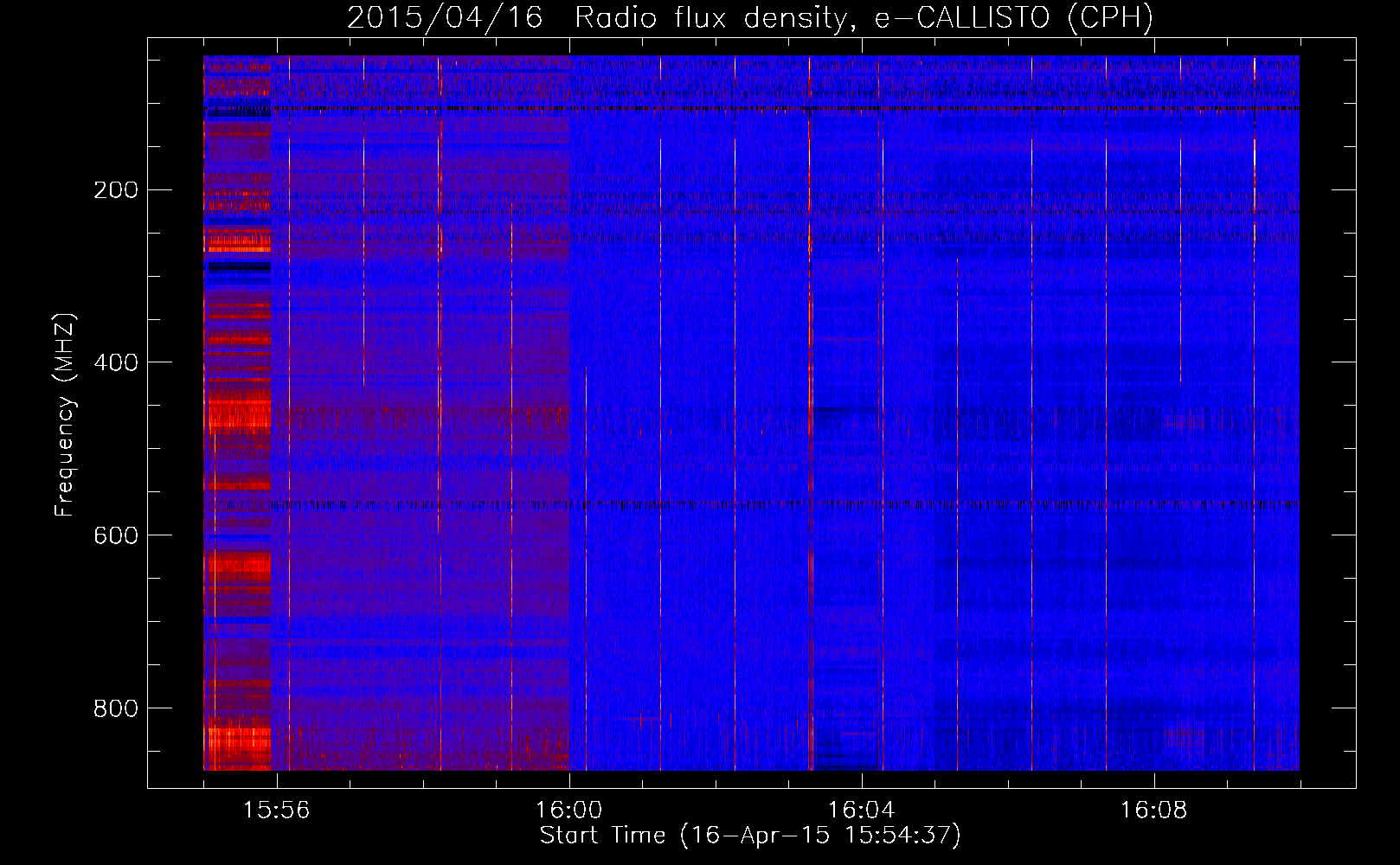Image resolution: width=1400 pixels, height=865 pixels.
Task: Click the 15:56 time tick label
Action: (x=276, y=811)
